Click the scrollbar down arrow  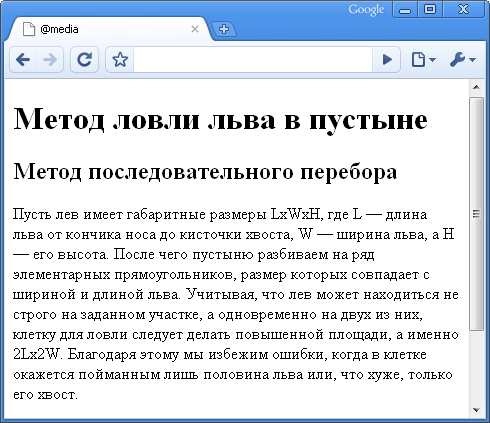pos(476,410)
